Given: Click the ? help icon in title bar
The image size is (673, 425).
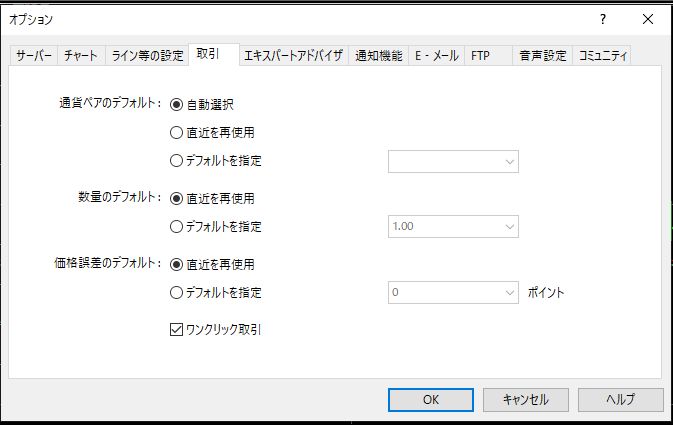Looking at the screenshot, I should tap(603, 19).
